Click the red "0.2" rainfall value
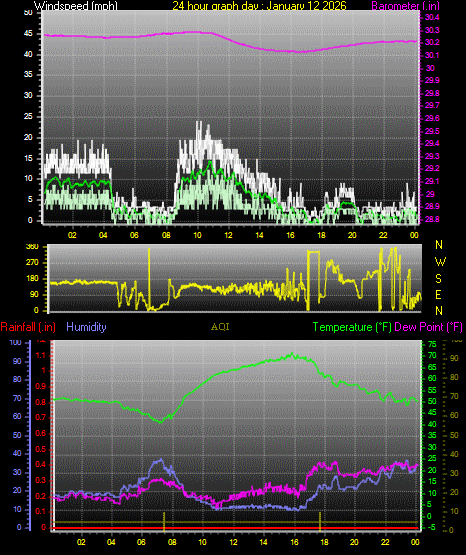The height and width of the screenshot is (555, 466). click(41, 496)
